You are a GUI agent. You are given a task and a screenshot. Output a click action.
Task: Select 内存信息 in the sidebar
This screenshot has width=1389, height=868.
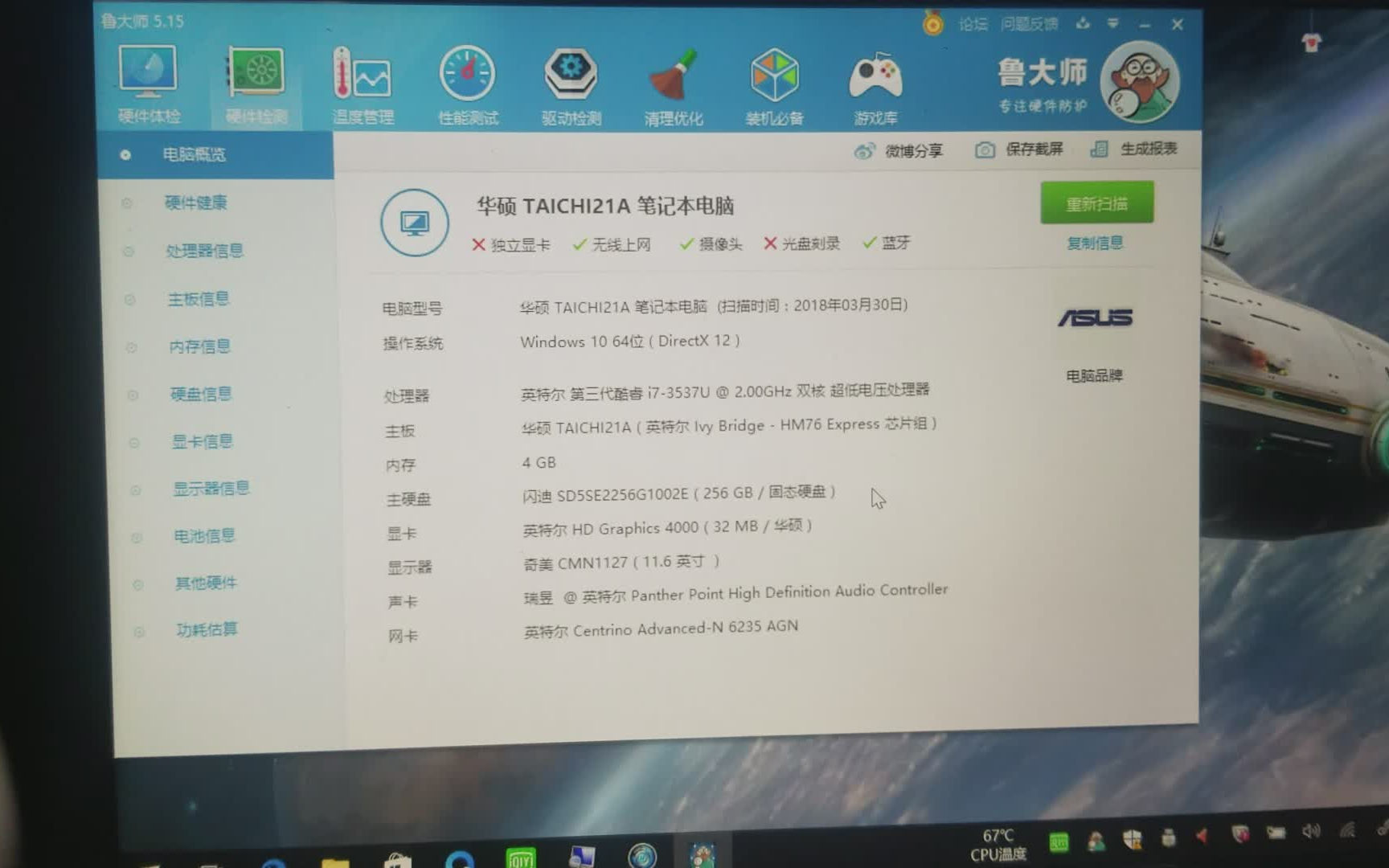click(200, 346)
